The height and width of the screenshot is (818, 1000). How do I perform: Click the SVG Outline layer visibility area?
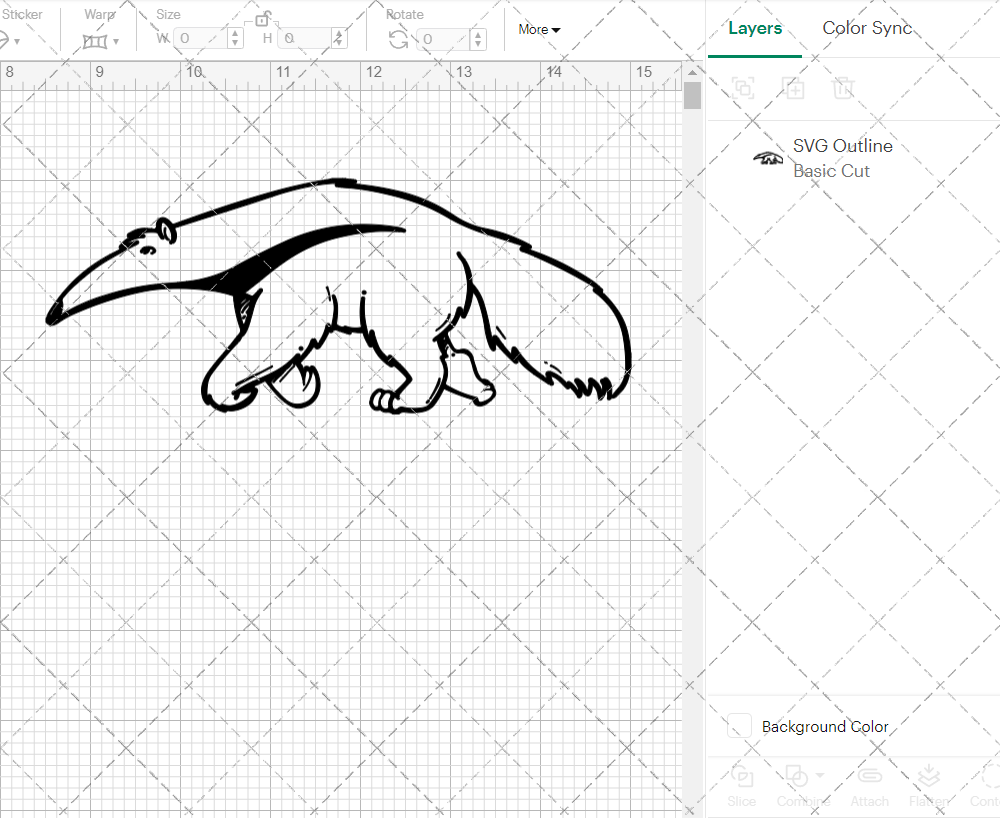pyautogui.click(x=768, y=158)
